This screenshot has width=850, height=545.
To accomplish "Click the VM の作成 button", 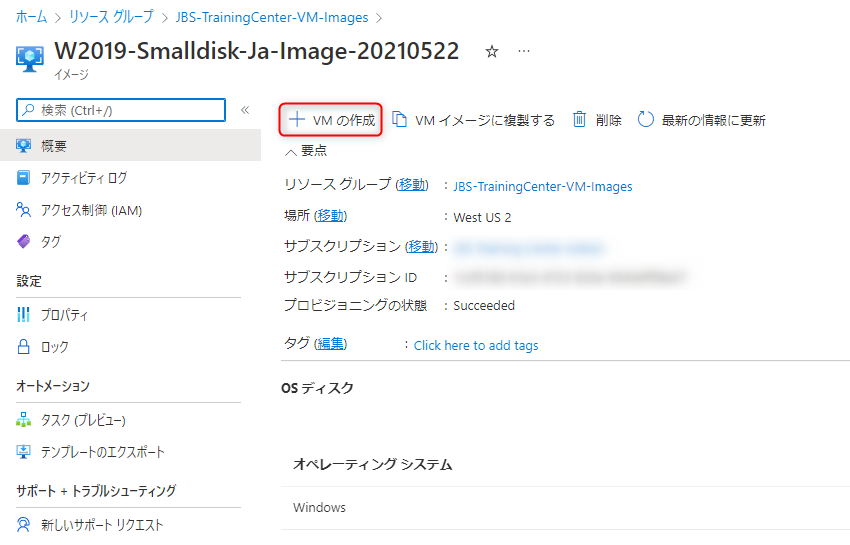I will pyautogui.click(x=331, y=120).
